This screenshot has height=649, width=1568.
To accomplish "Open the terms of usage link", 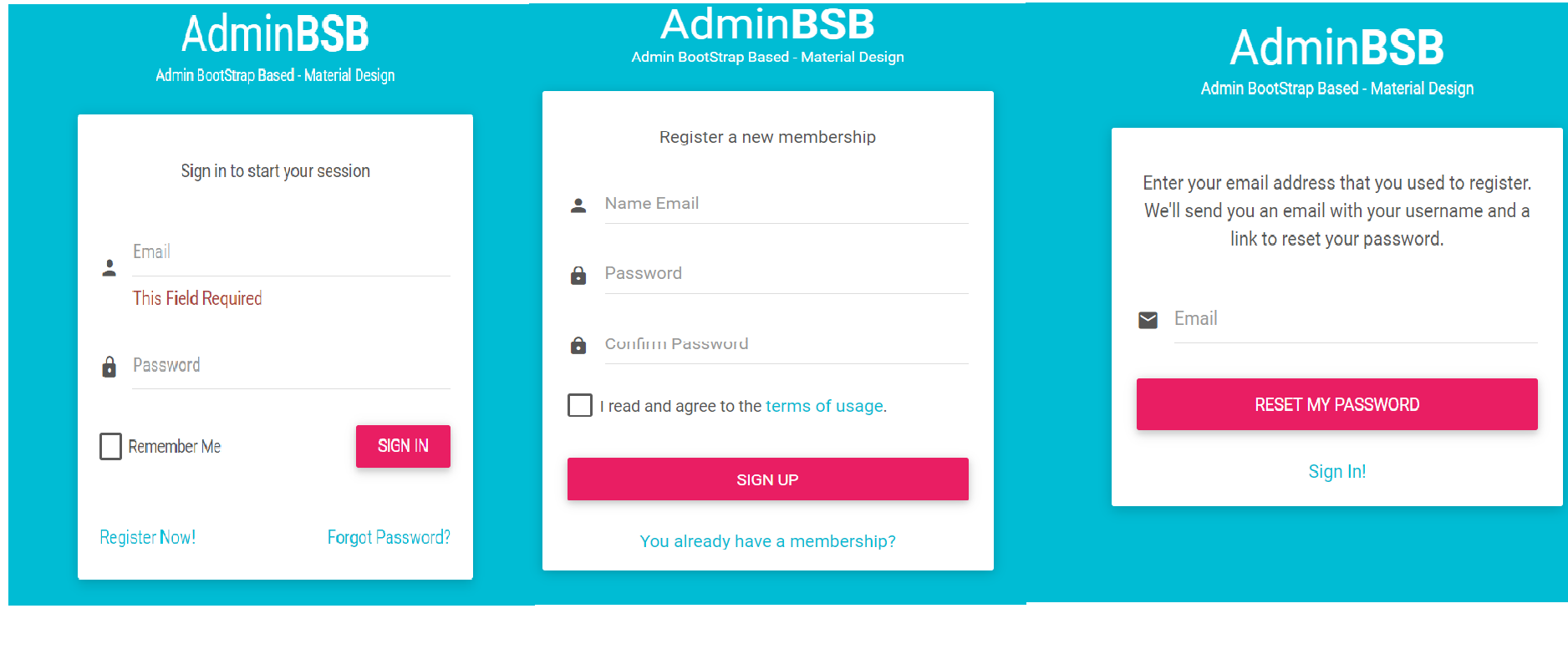I will coord(824,406).
